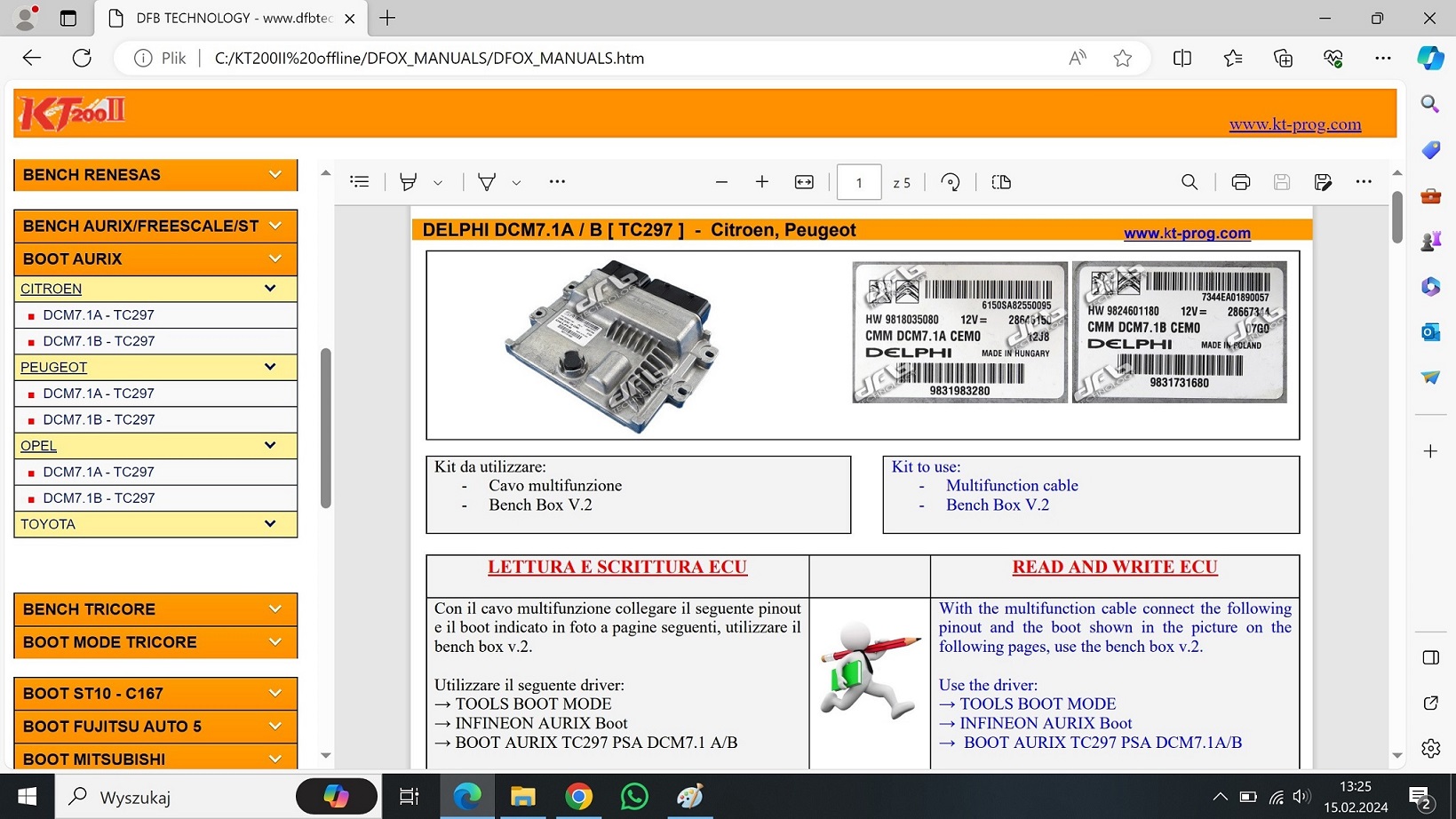Toggle browser split screen icon
The width and height of the screenshot is (1456, 819).
(x=1182, y=59)
